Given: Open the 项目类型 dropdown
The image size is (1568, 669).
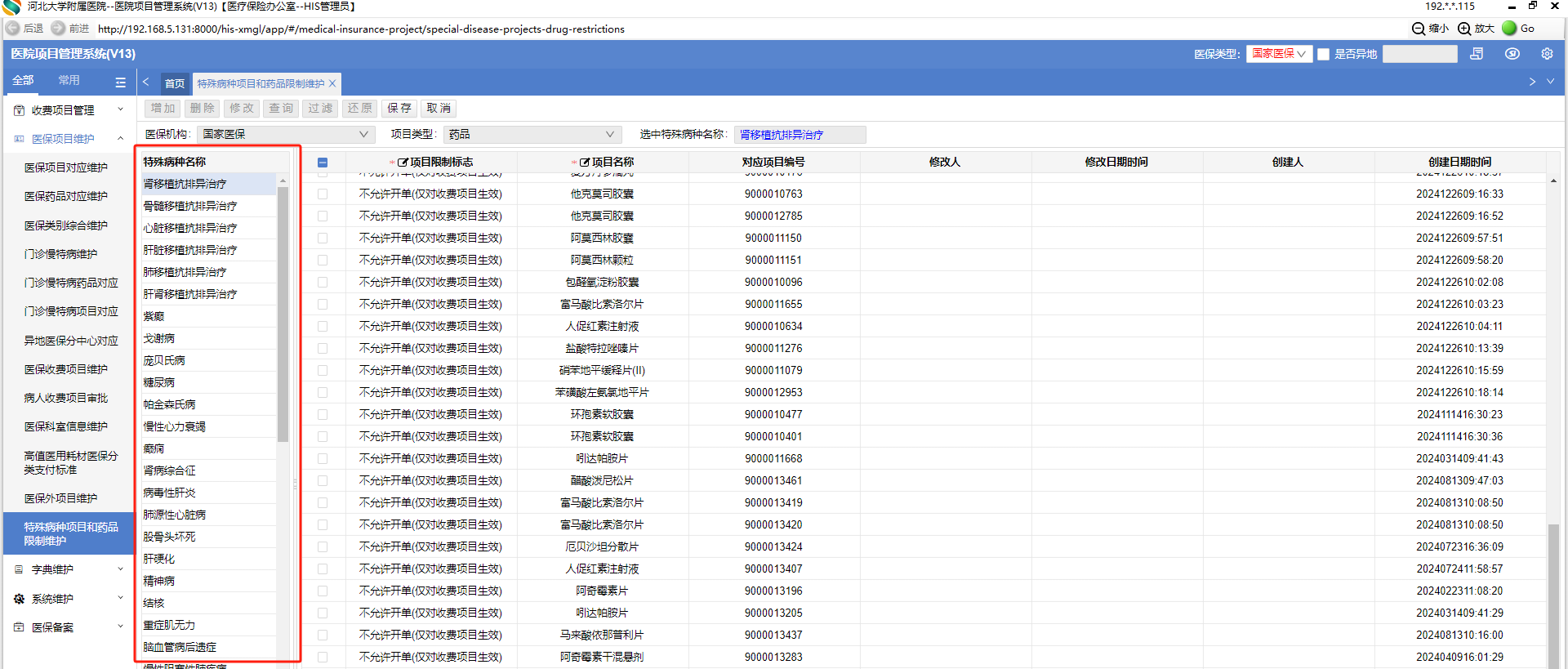Looking at the screenshot, I should pyautogui.click(x=532, y=134).
